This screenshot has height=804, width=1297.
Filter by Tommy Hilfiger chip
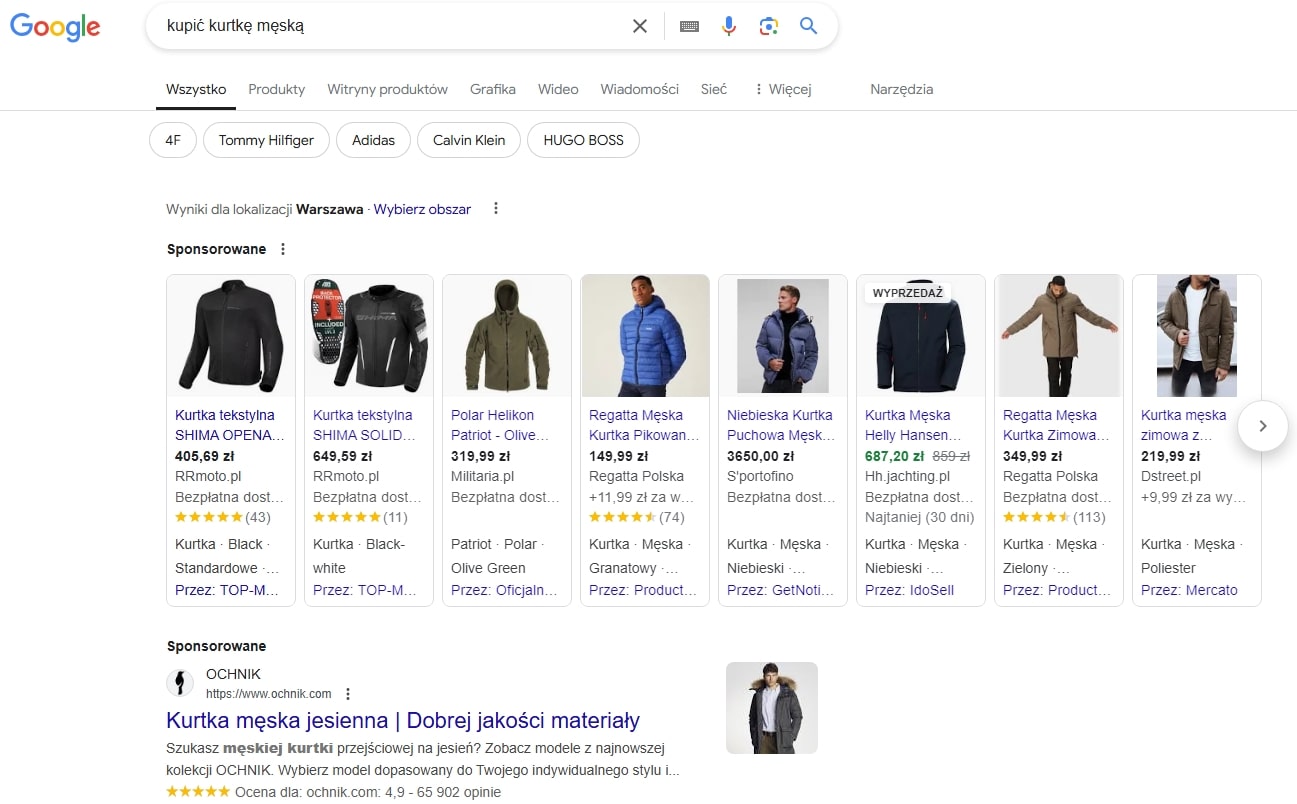tap(266, 140)
